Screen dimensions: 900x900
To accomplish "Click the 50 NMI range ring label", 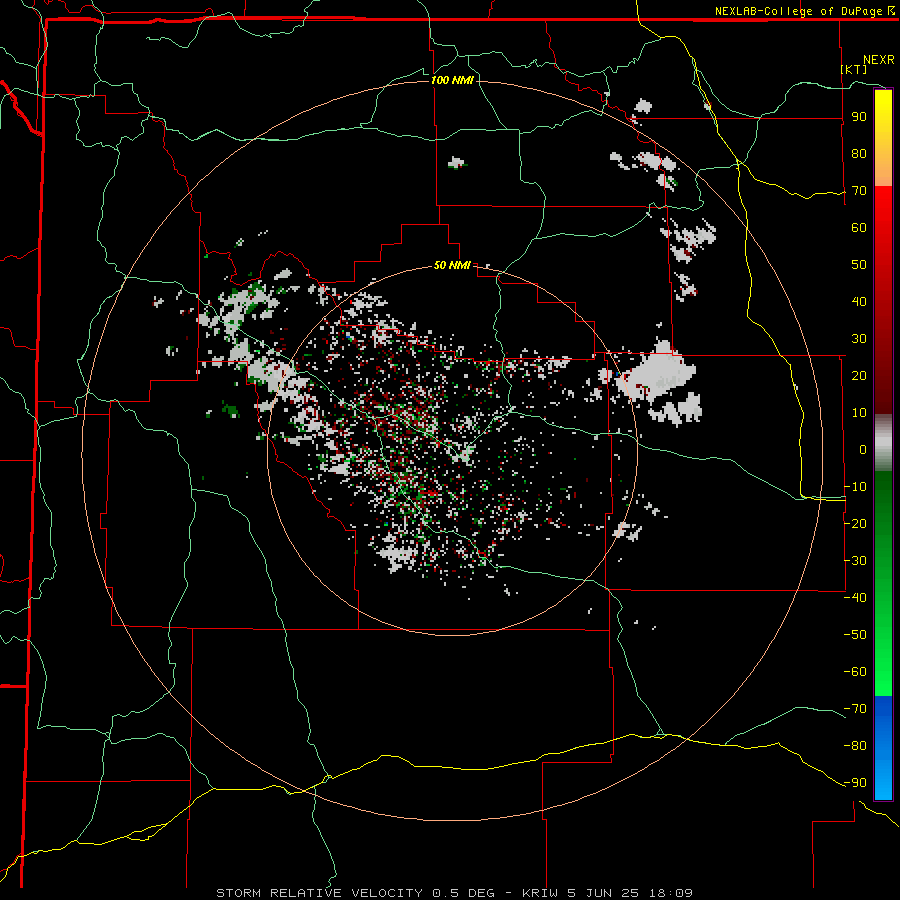I will click(452, 265).
